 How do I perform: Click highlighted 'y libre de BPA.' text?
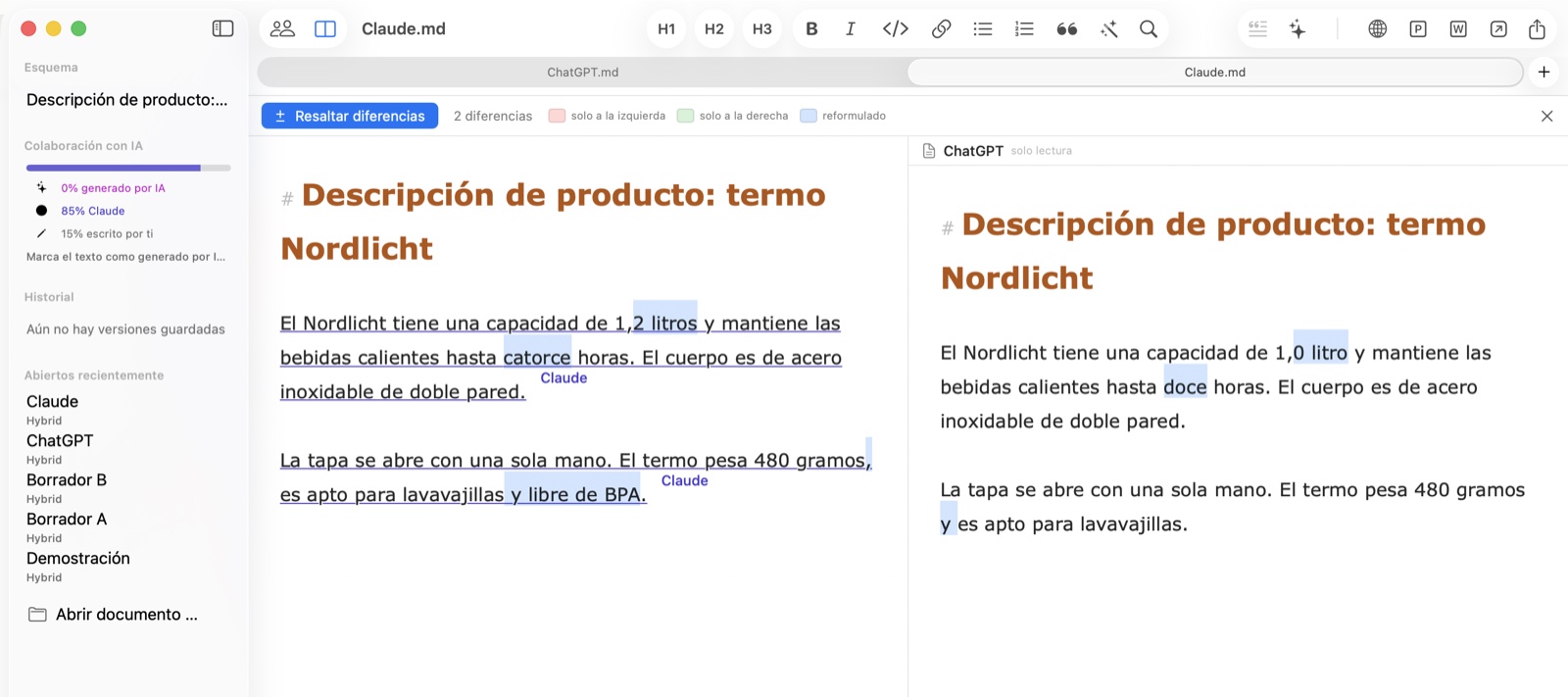(x=577, y=494)
